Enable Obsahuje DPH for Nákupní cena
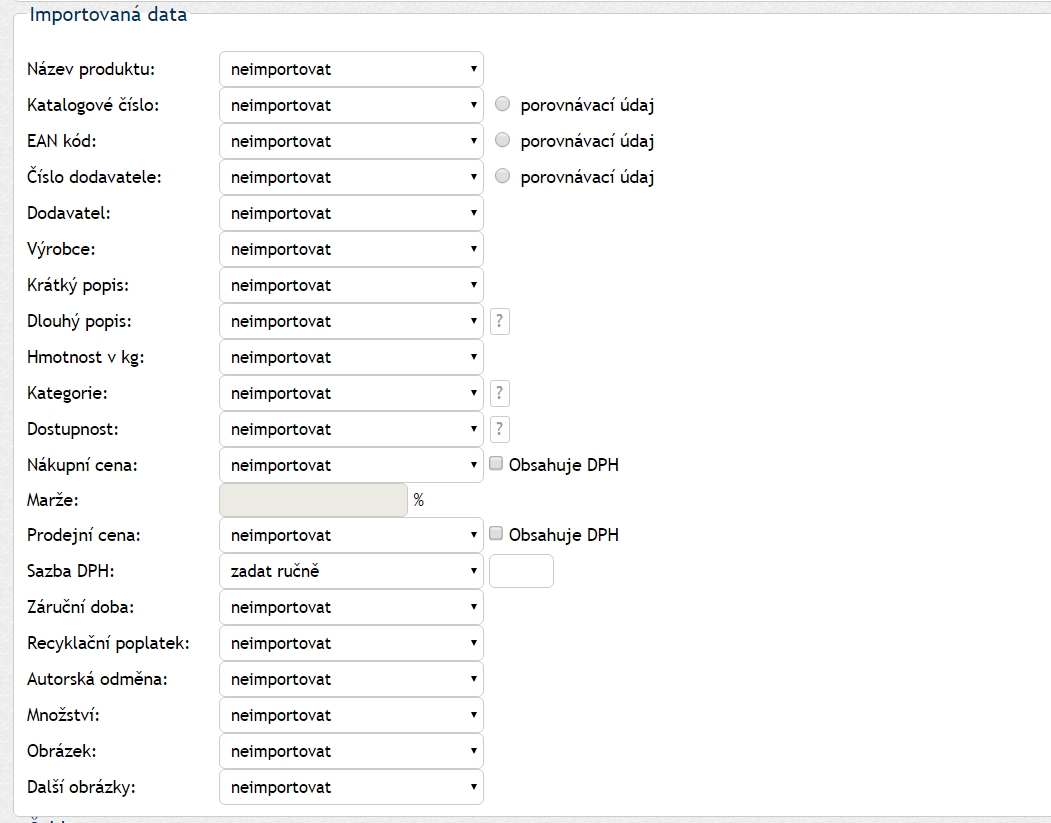This screenshot has height=823, width=1051. [496, 464]
